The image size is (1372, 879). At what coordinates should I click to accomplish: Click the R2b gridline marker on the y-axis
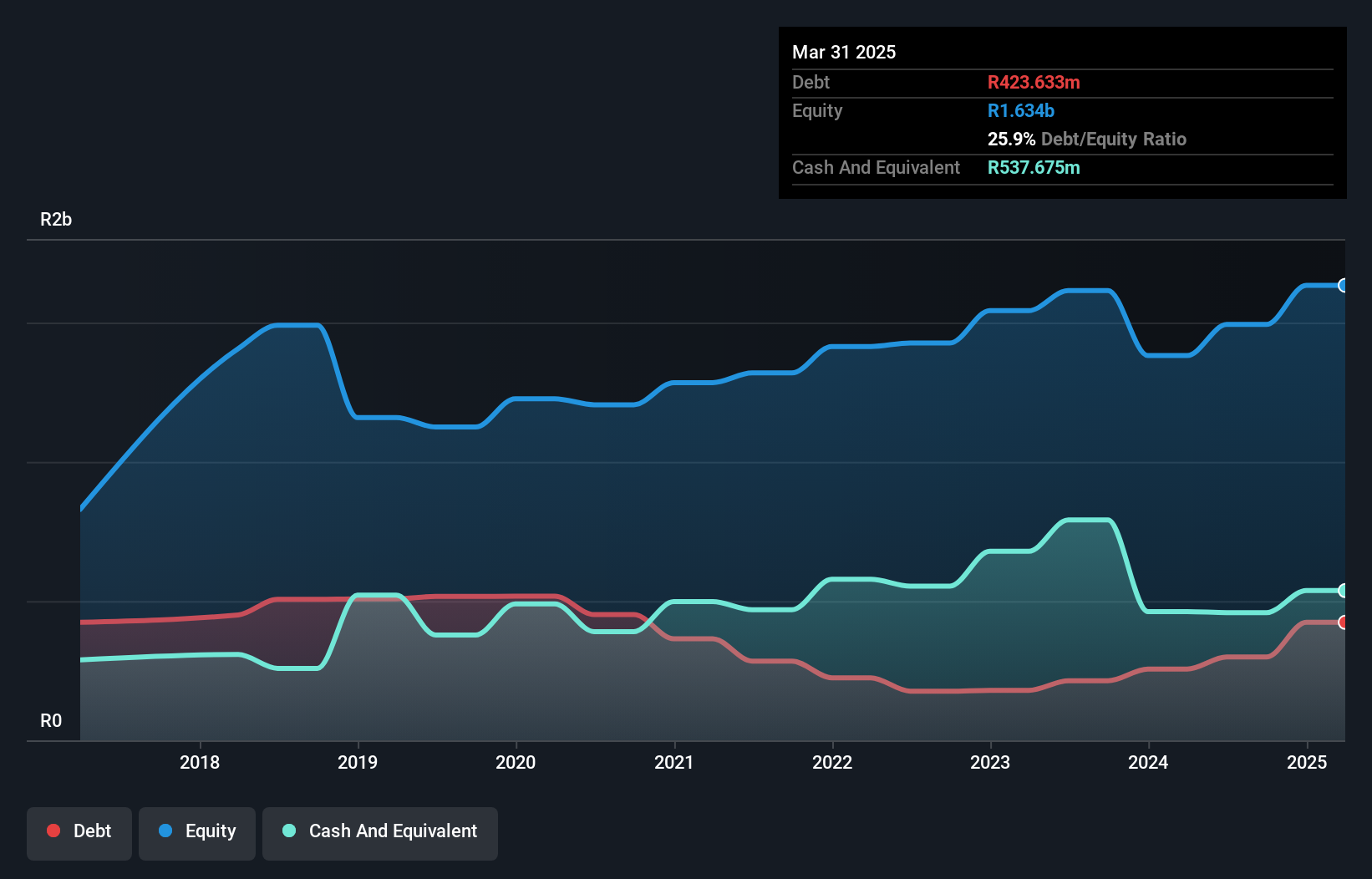[55, 219]
